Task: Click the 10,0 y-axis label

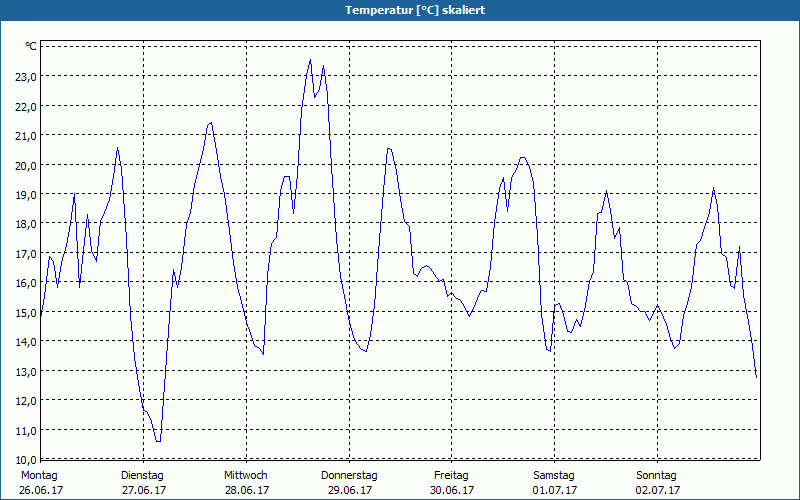Action: pos(25,459)
